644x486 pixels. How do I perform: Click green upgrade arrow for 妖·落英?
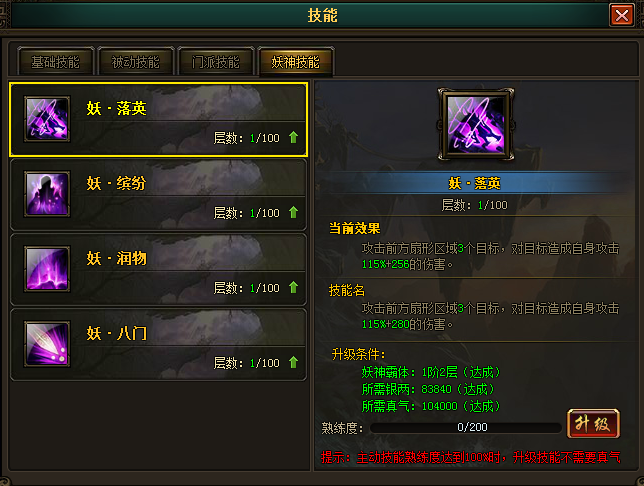click(293, 137)
